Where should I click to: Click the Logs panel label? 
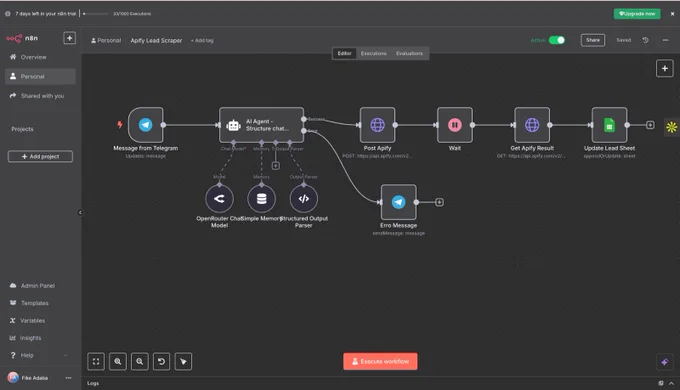(93, 383)
